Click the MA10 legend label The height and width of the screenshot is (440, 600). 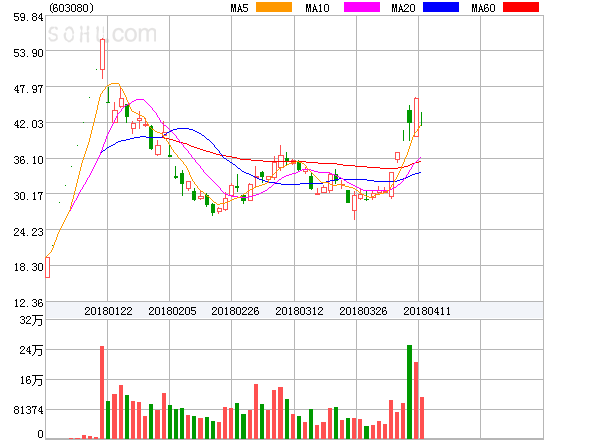(x=317, y=8)
